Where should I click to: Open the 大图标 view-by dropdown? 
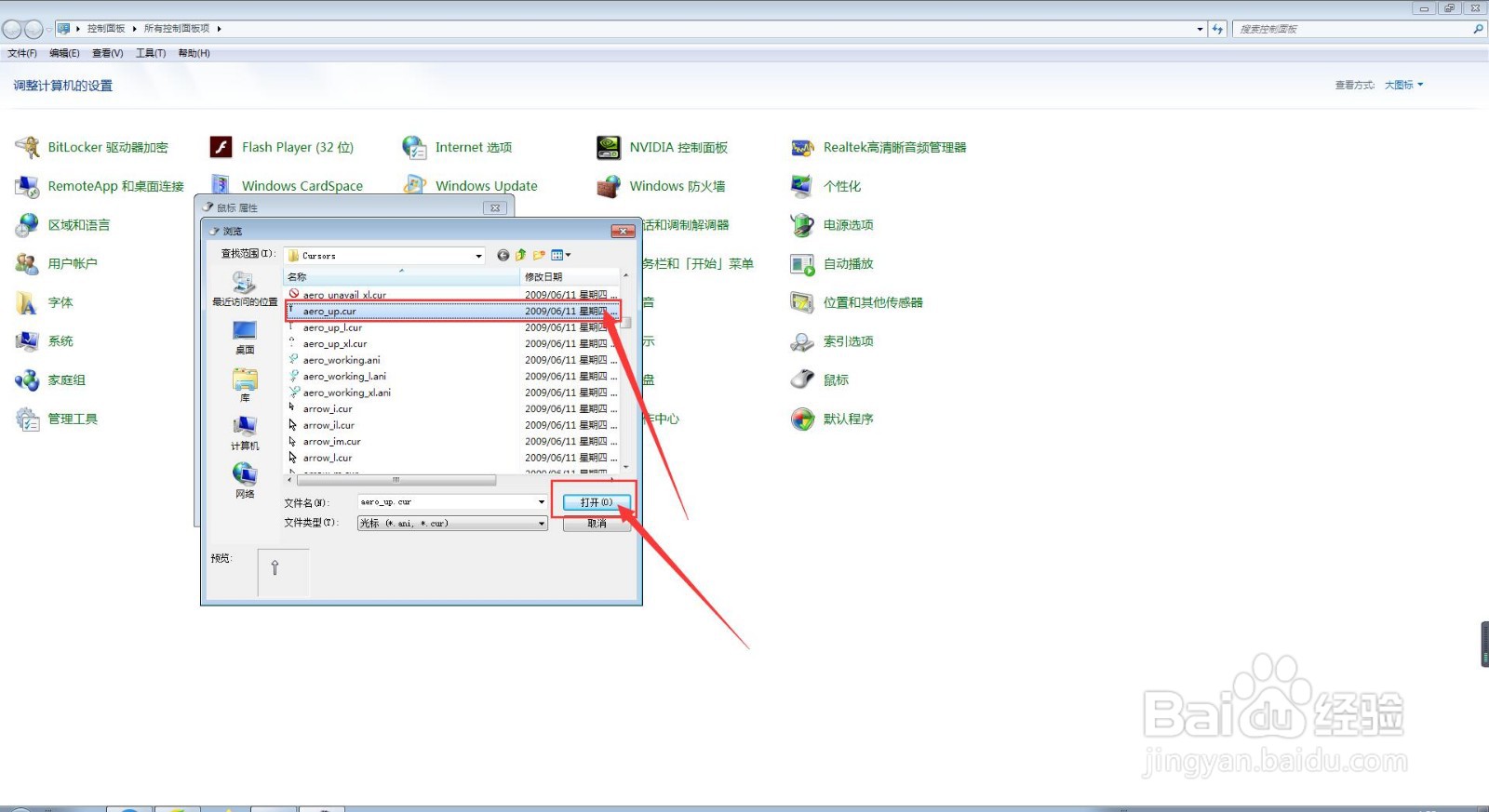tap(1403, 85)
